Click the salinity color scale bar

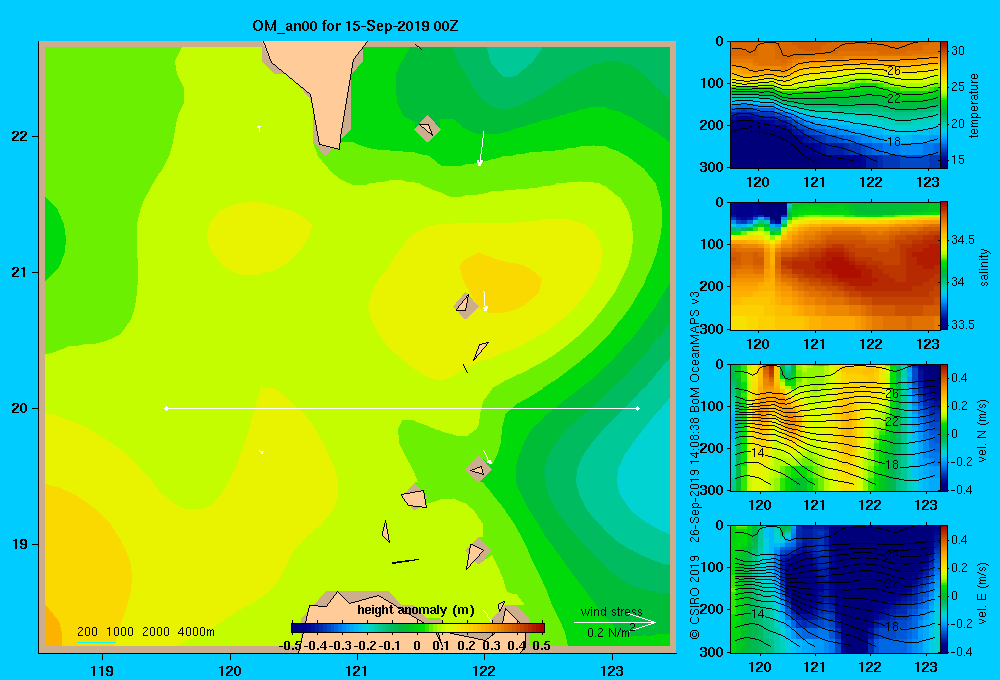944,266
